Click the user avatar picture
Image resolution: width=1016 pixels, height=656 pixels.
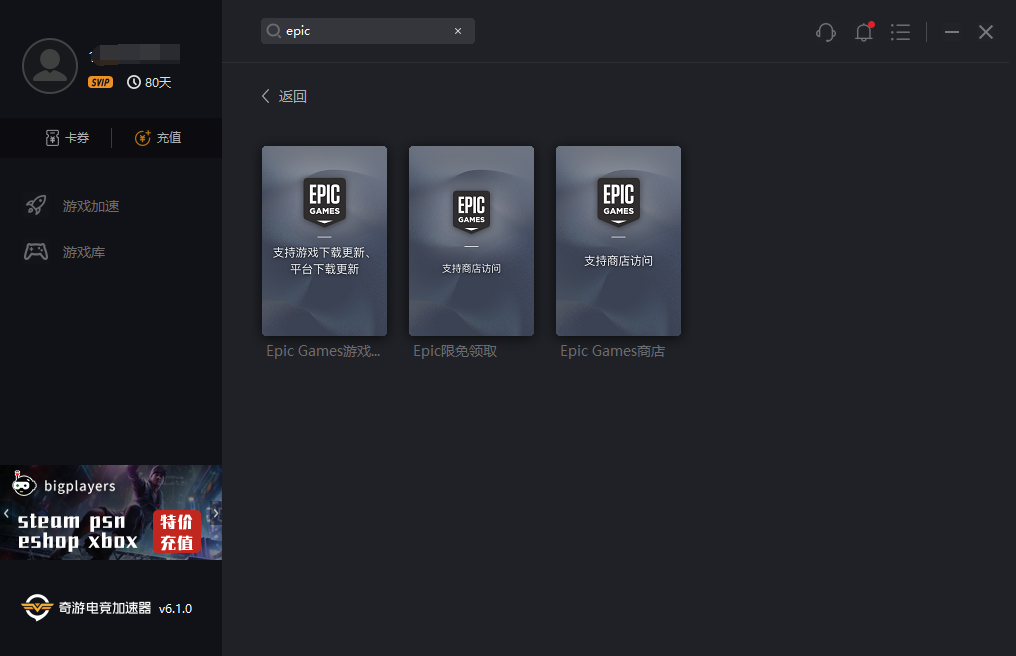pyautogui.click(x=50, y=66)
